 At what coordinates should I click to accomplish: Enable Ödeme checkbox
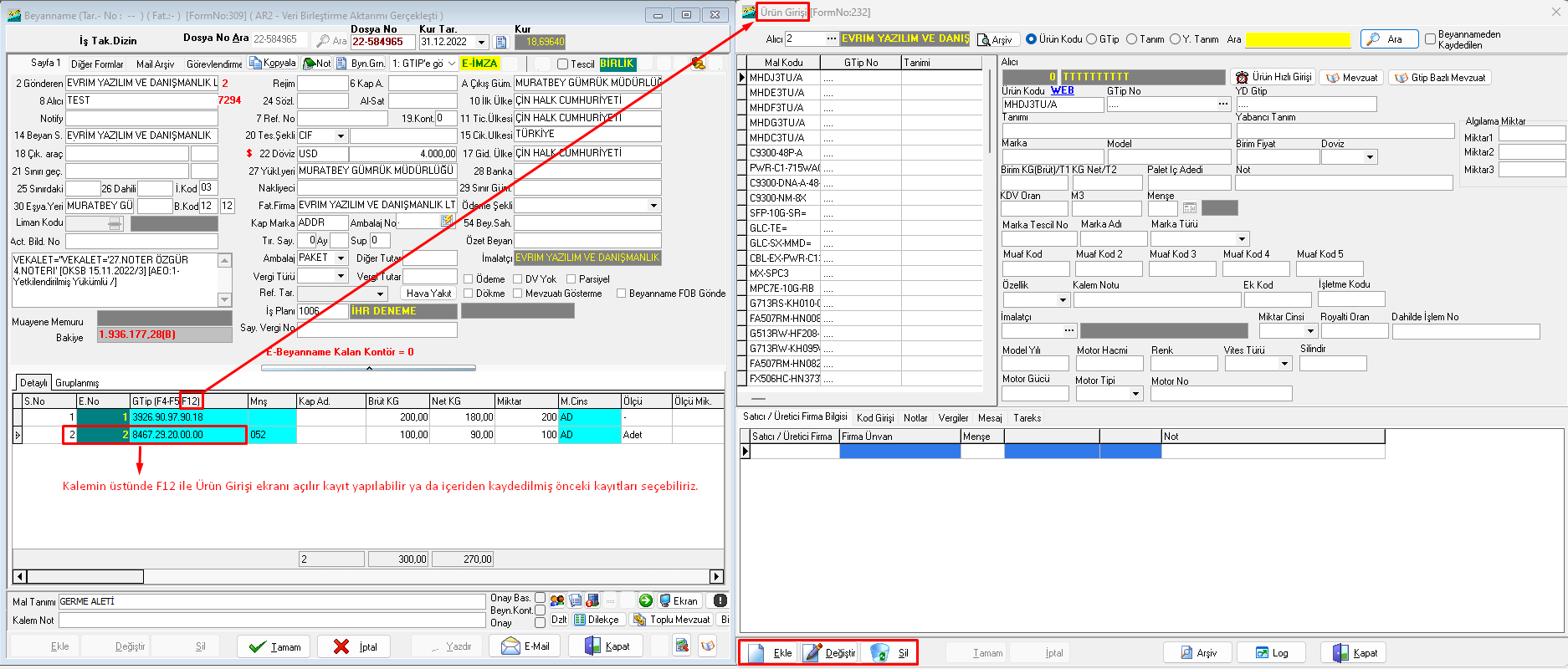(469, 279)
